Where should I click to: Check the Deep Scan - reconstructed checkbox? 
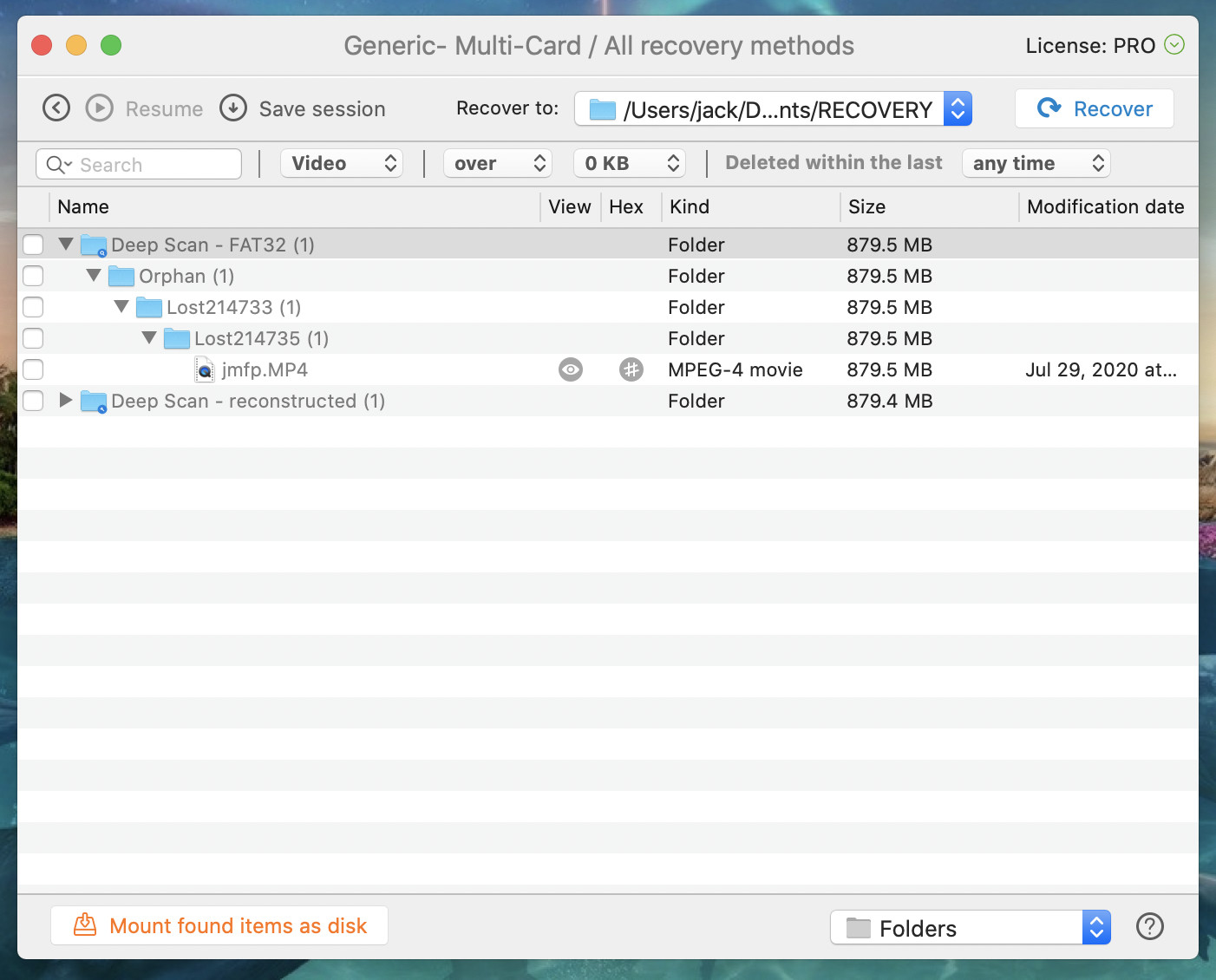(x=33, y=401)
